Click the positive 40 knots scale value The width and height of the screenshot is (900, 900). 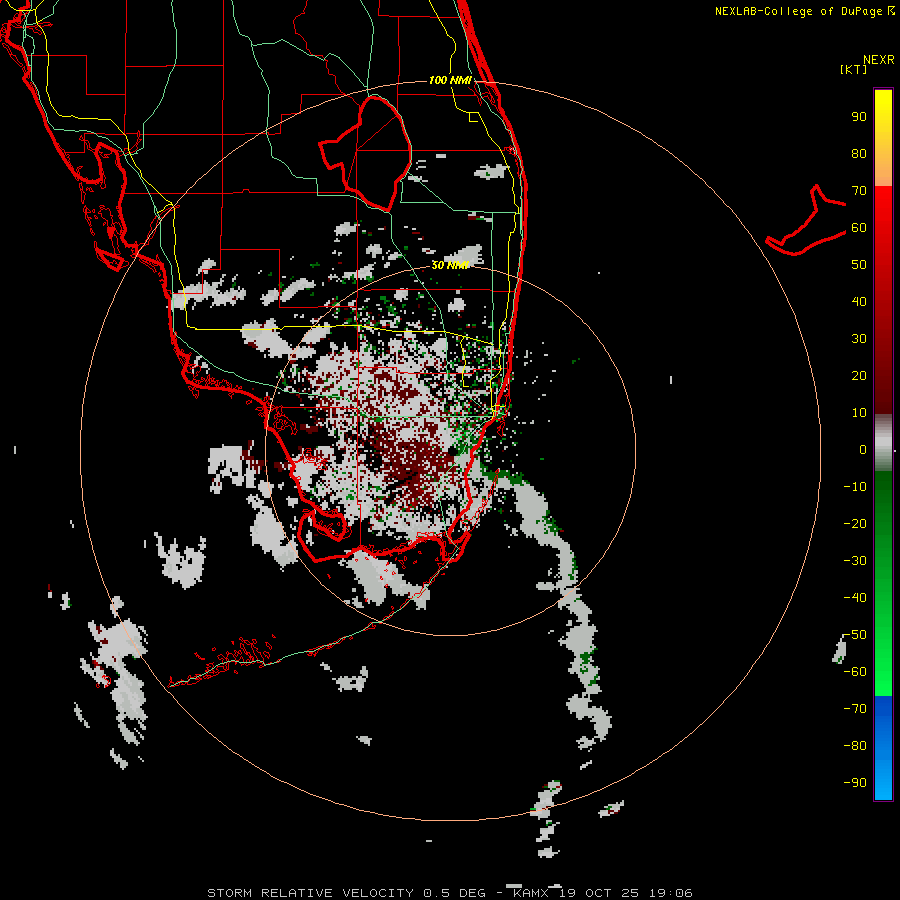[x=859, y=302]
